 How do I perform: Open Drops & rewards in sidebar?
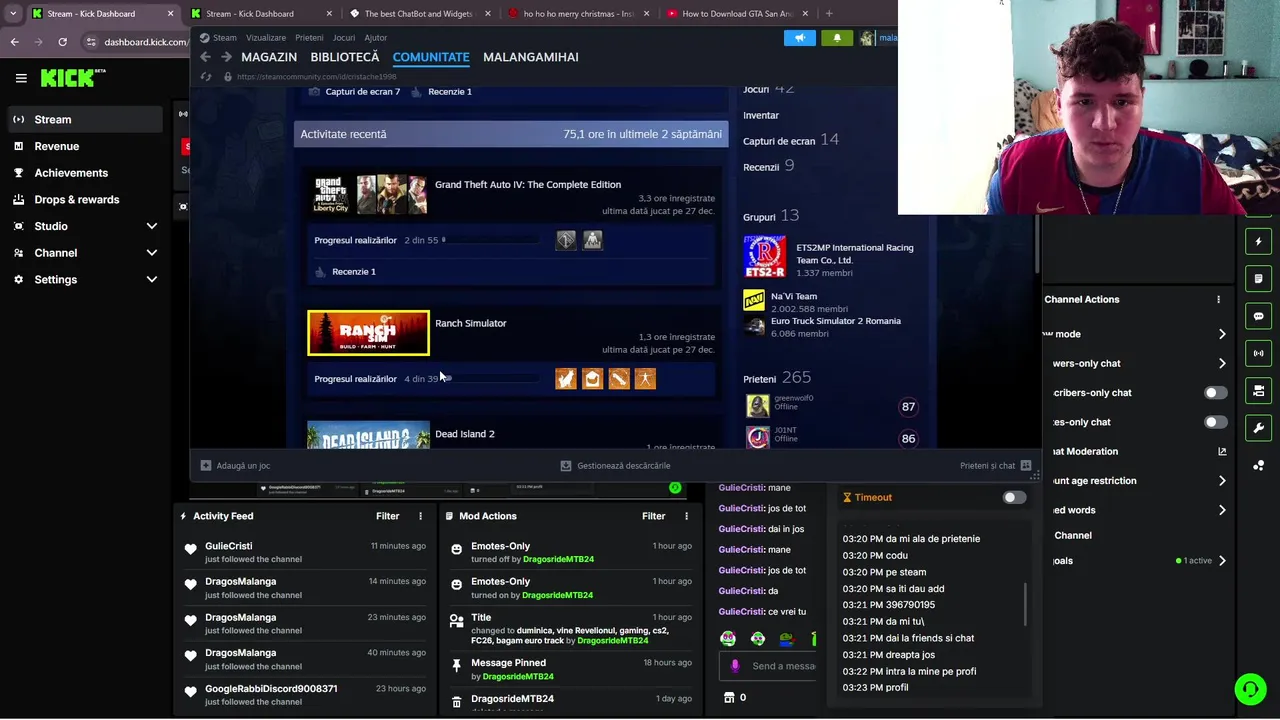click(83, 200)
